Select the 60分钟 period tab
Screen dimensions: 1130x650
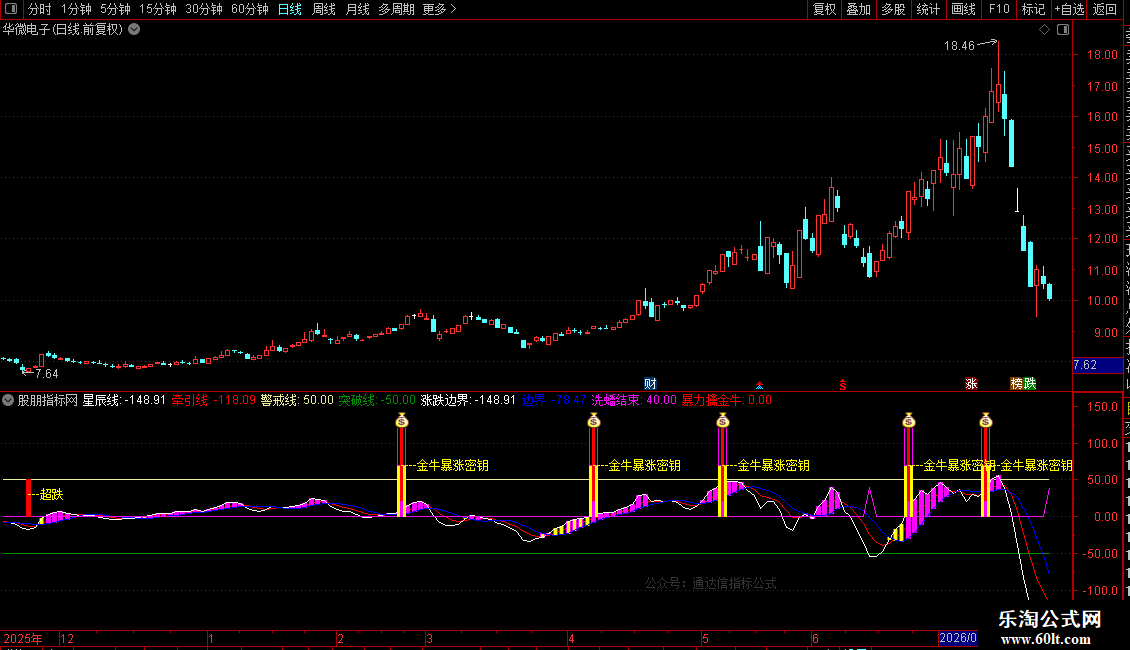click(249, 9)
